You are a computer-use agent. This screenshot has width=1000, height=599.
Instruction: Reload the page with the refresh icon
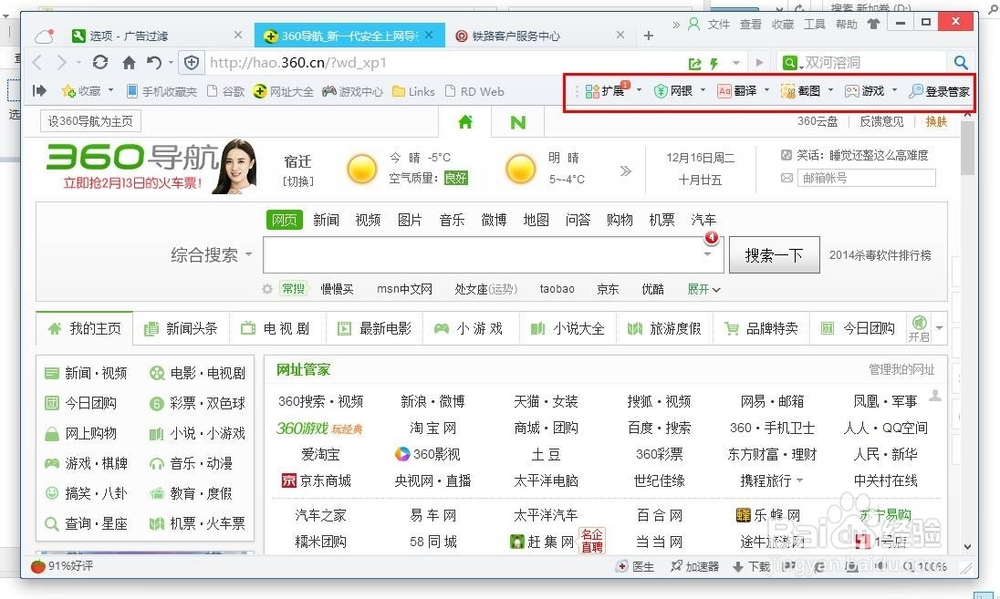100,62
